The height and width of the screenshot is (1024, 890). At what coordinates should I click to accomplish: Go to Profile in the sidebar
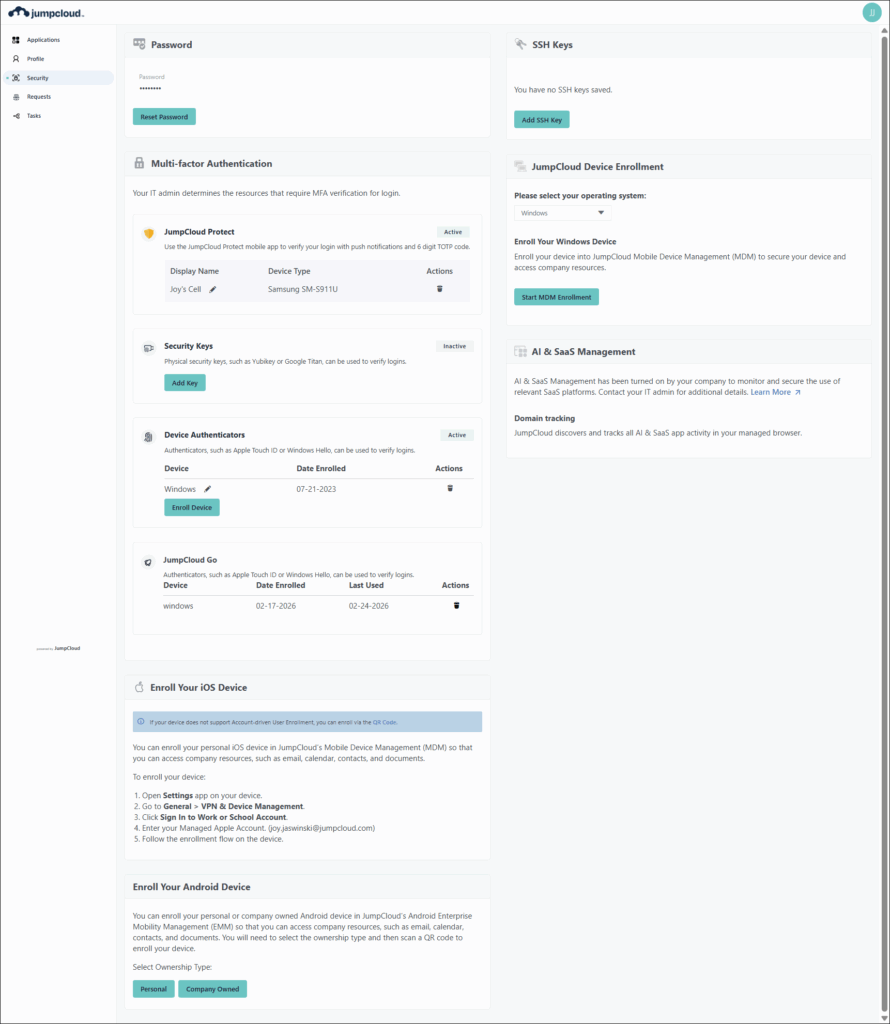click(35, 59)
